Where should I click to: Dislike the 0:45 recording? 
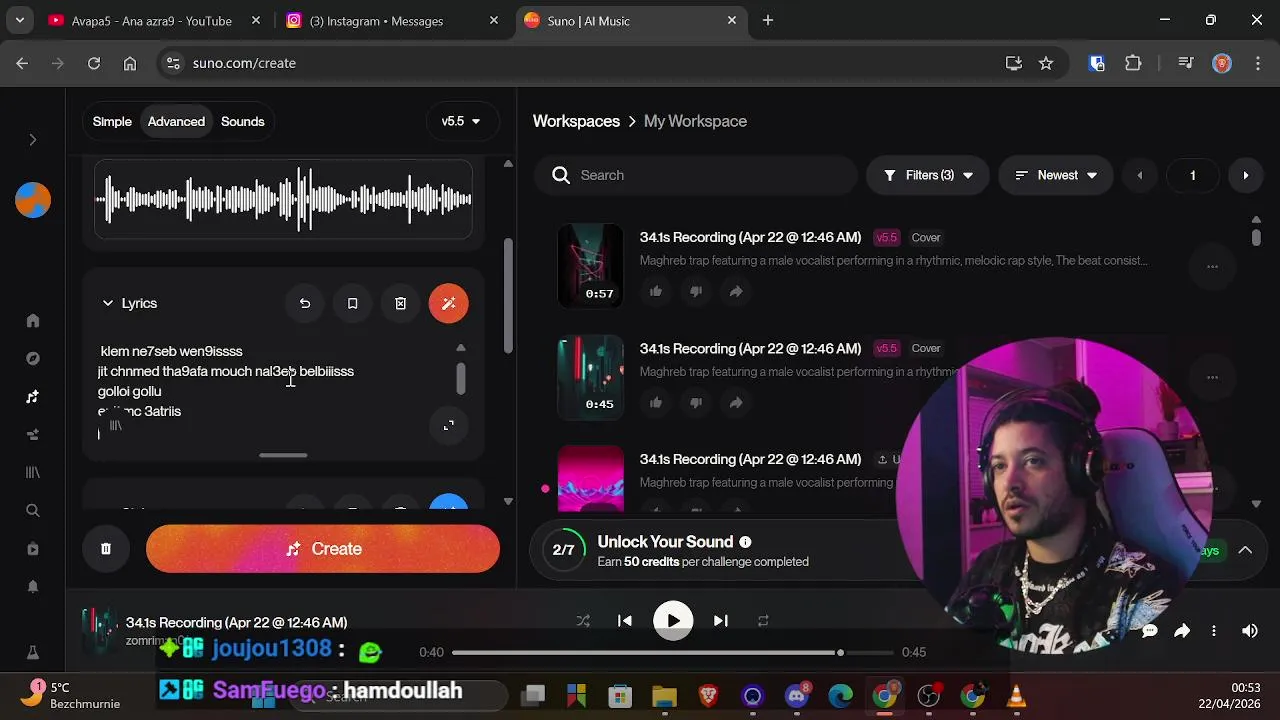click(x=696, y=402)
